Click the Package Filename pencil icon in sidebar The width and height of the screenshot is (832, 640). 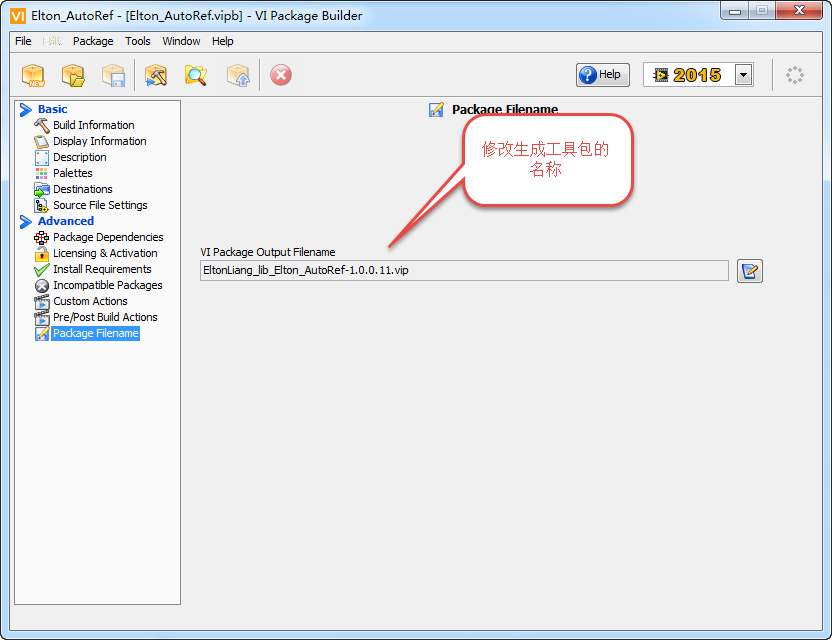tap(41, 334)
